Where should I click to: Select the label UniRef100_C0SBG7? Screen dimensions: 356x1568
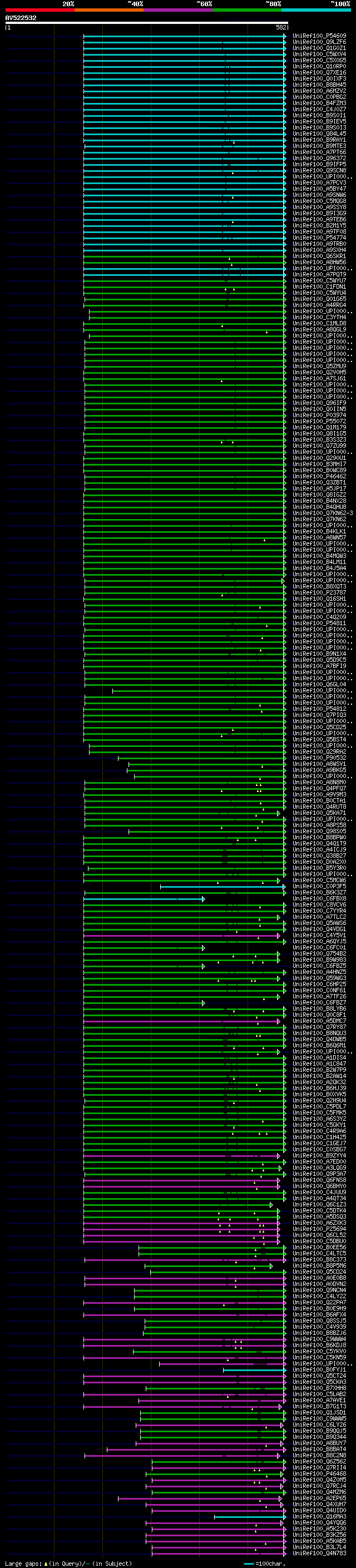coord(319,1149)
